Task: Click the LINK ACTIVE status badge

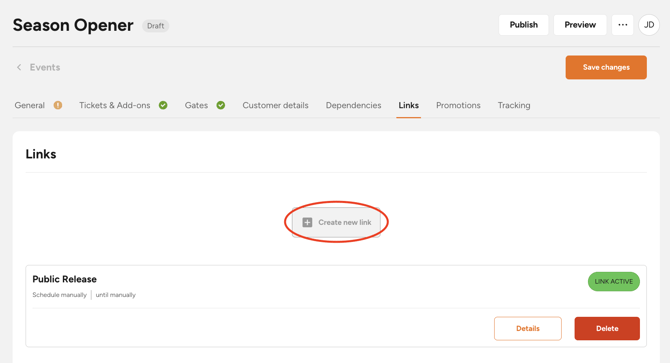Action: pyautogui.click(x=614, y=281)
